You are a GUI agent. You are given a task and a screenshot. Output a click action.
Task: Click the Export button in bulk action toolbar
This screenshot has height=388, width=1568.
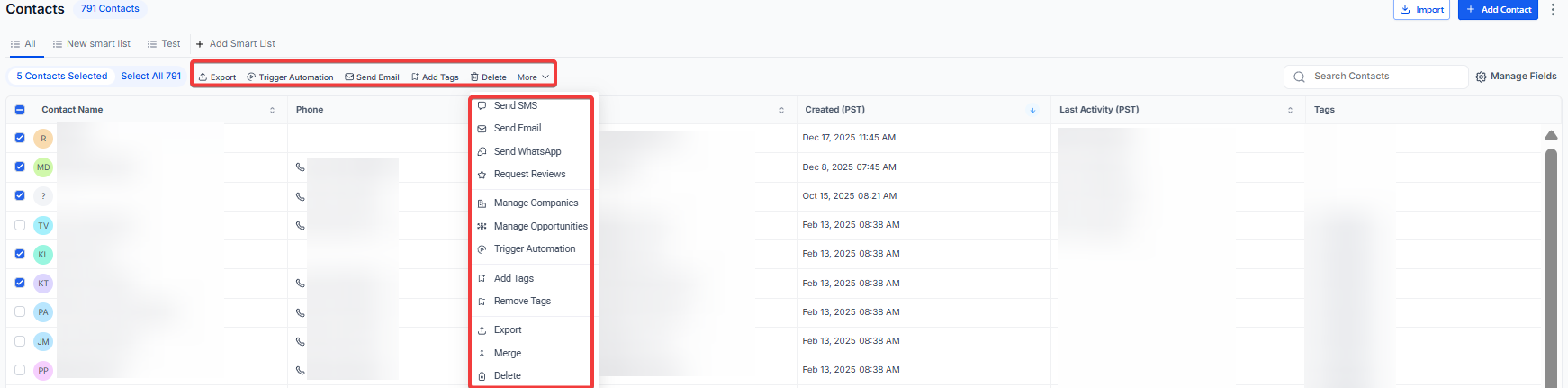pyautogui.click(x=217, y=77)
